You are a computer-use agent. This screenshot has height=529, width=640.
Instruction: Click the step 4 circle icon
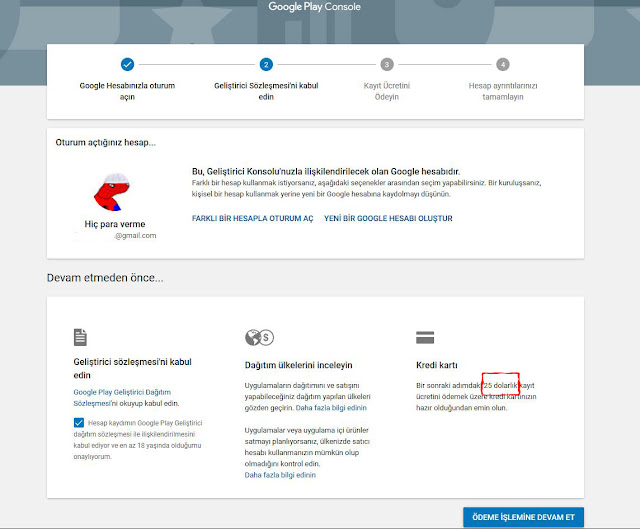[503, 64]
